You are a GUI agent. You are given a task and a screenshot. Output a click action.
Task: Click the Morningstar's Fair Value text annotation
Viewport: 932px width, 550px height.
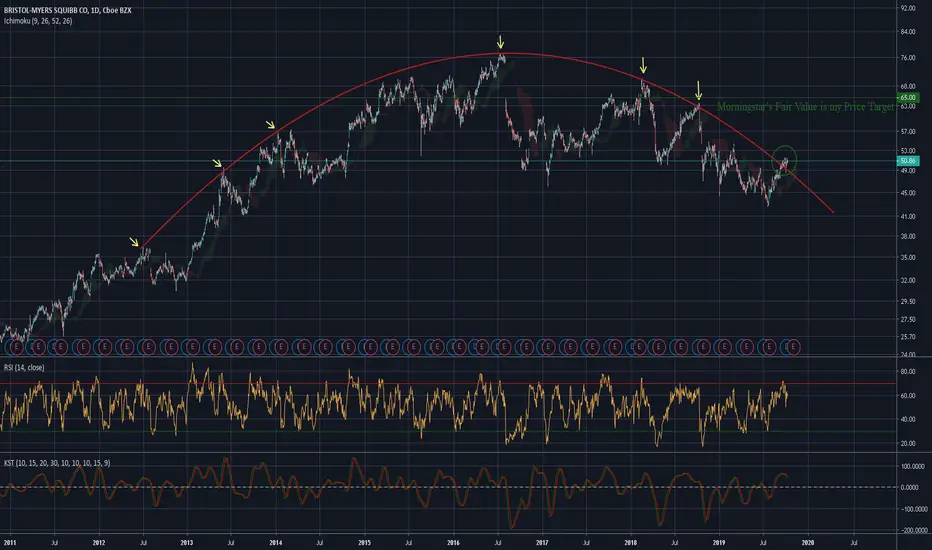805,107
